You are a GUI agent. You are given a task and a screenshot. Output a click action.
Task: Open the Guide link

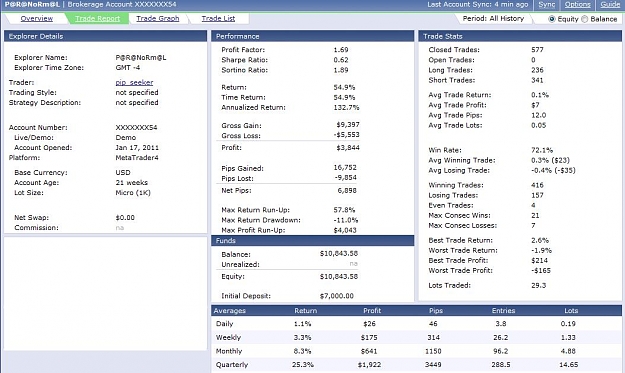610,4
